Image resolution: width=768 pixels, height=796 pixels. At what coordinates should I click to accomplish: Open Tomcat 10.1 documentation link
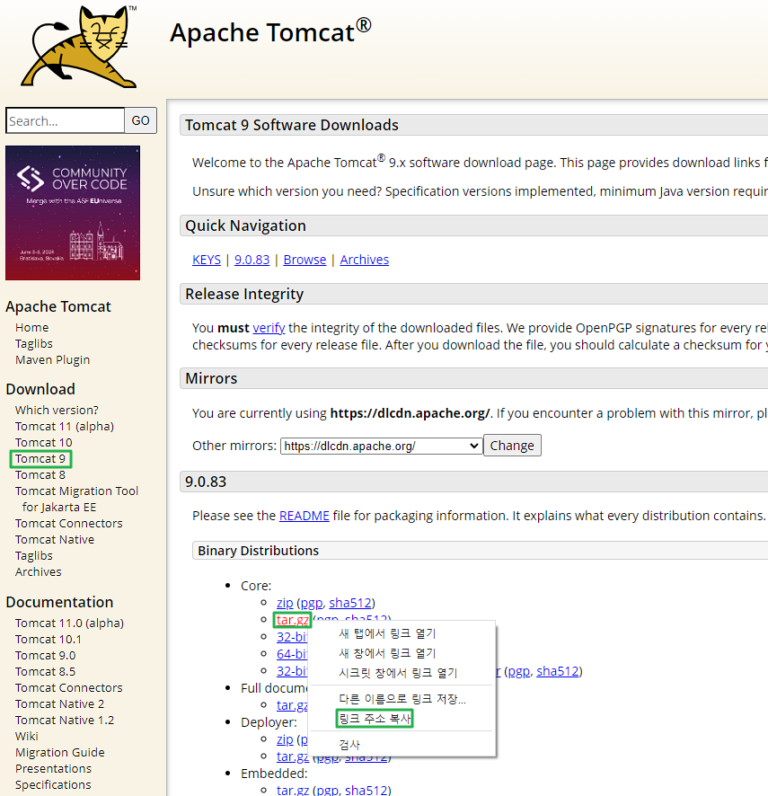(x=48, y=640)
